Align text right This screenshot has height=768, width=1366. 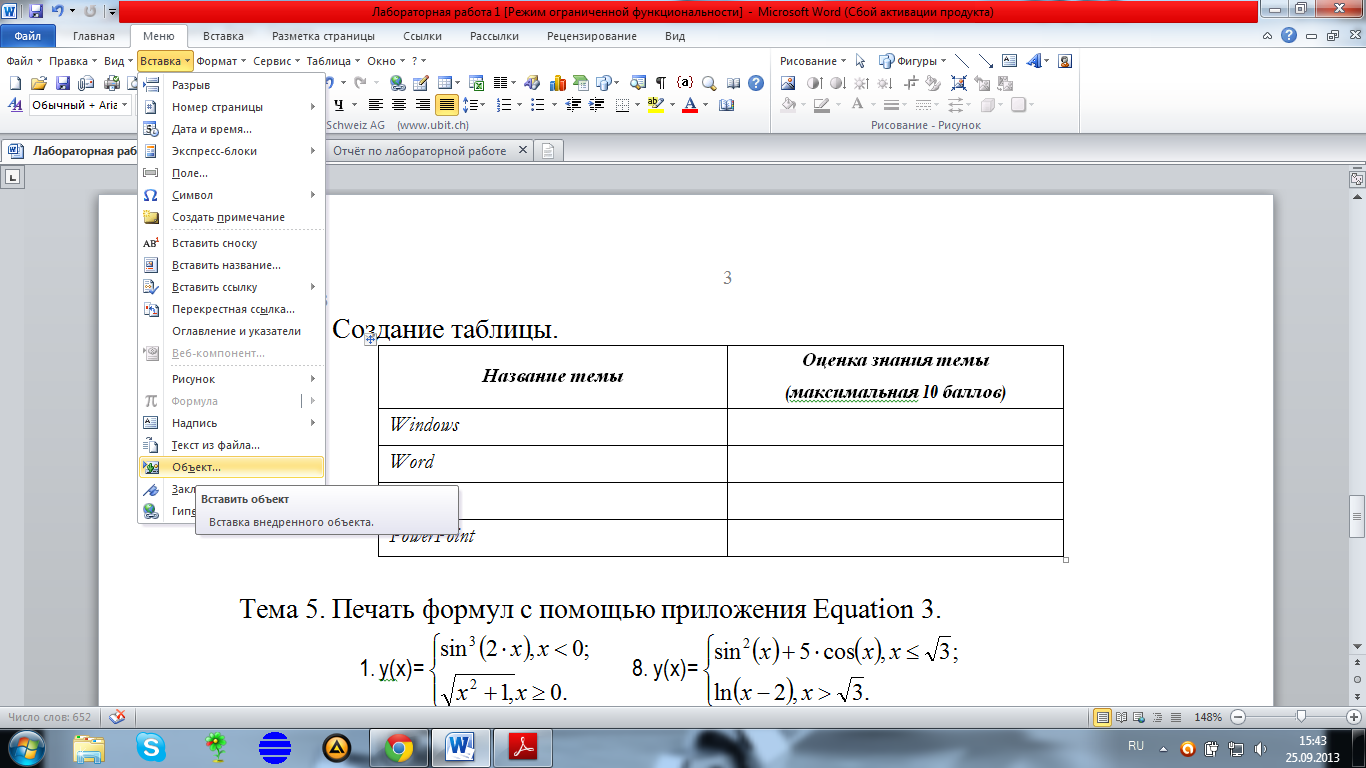tap(422, 104)
